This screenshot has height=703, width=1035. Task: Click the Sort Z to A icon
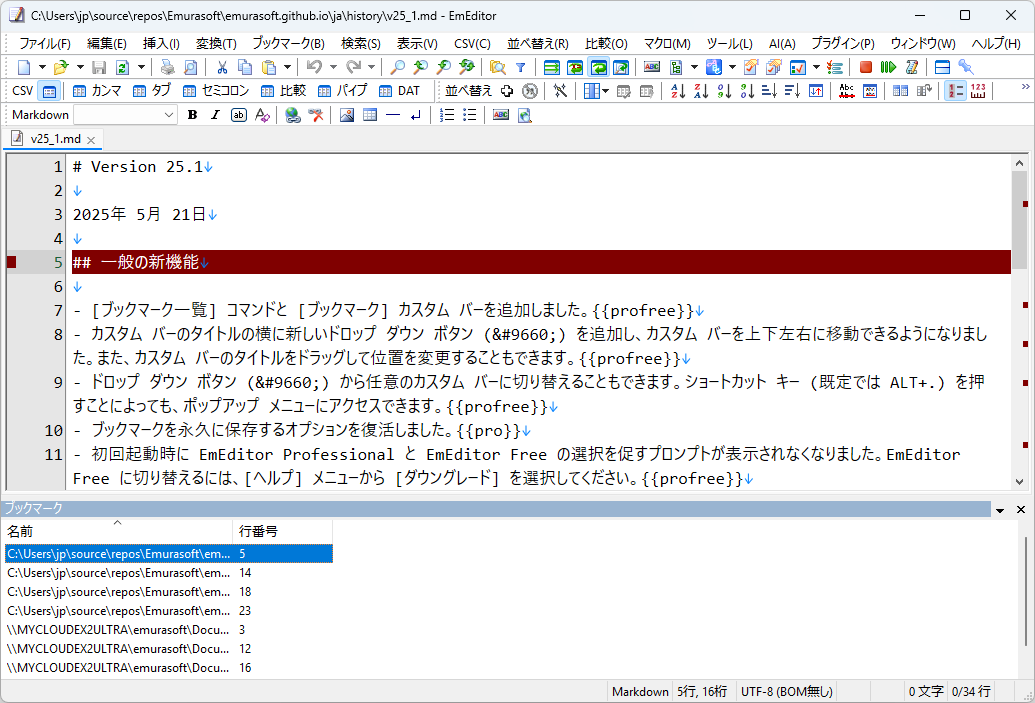701,91
